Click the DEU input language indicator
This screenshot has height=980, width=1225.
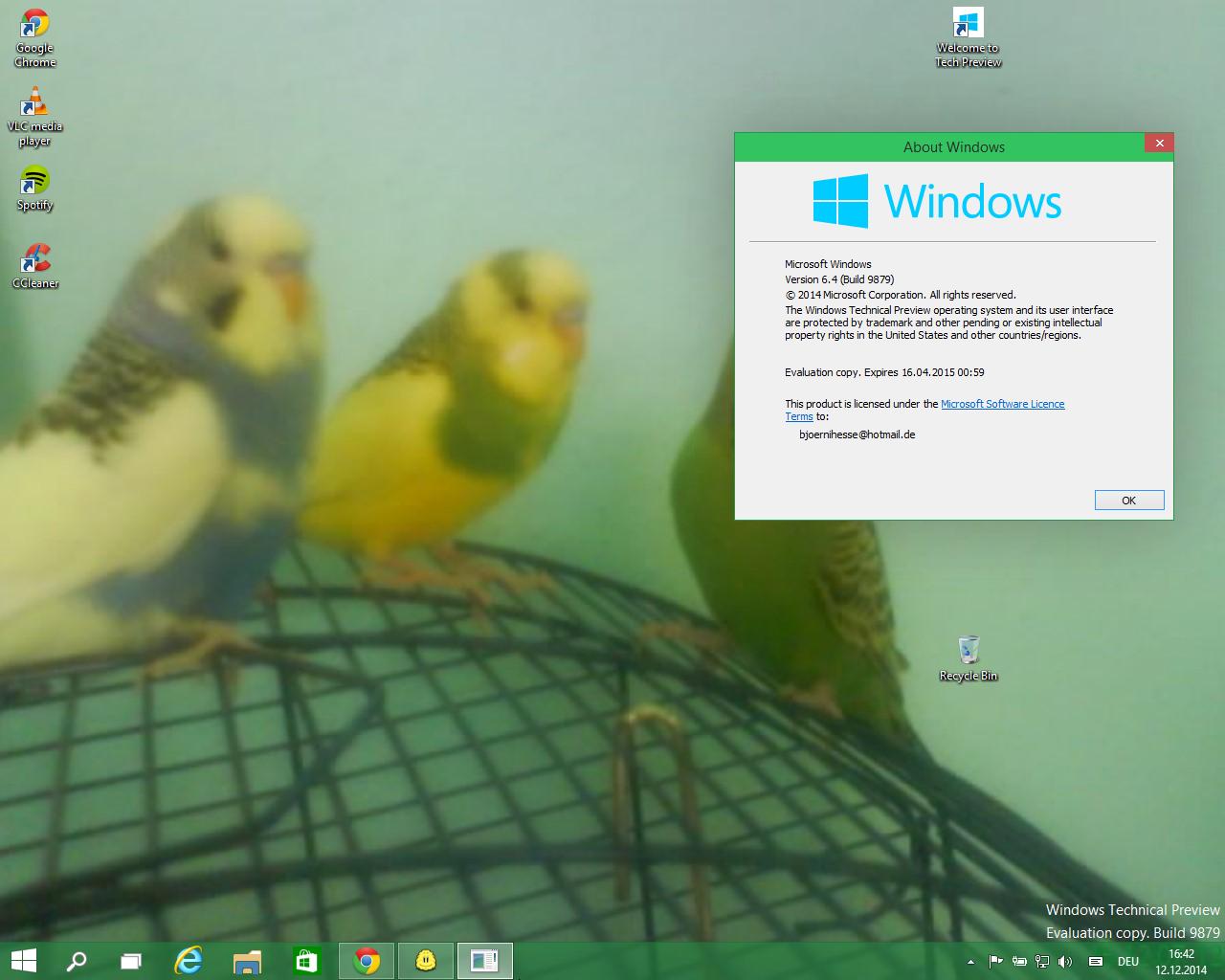(1128, 961)
